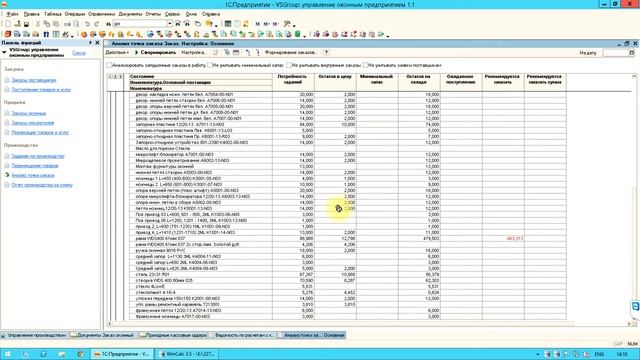Viewport: 640px width, 360px height.
Task: Click the M- memory subtract button
Action: [276, 24]
